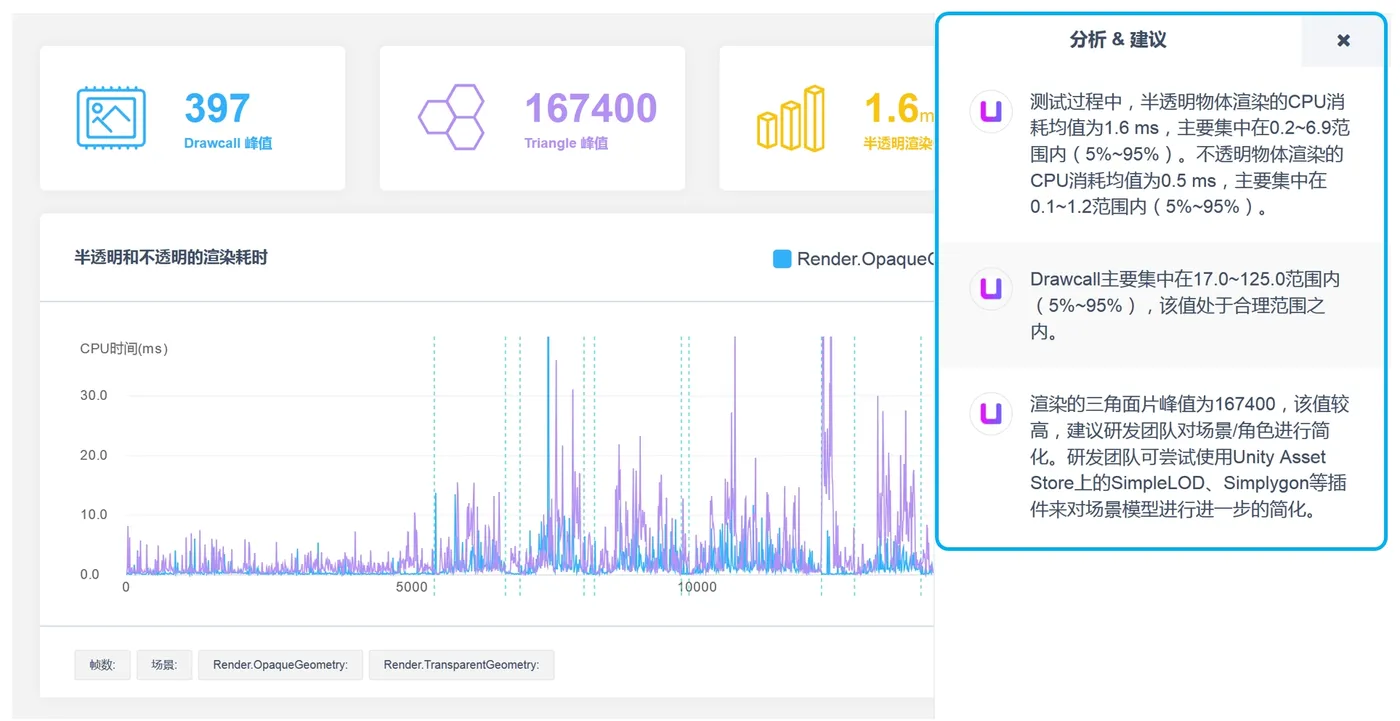Click the 167400 Triangle peak value
Image resolution: width=1400 pixels, height=721 pixels.
pos(590,108)
